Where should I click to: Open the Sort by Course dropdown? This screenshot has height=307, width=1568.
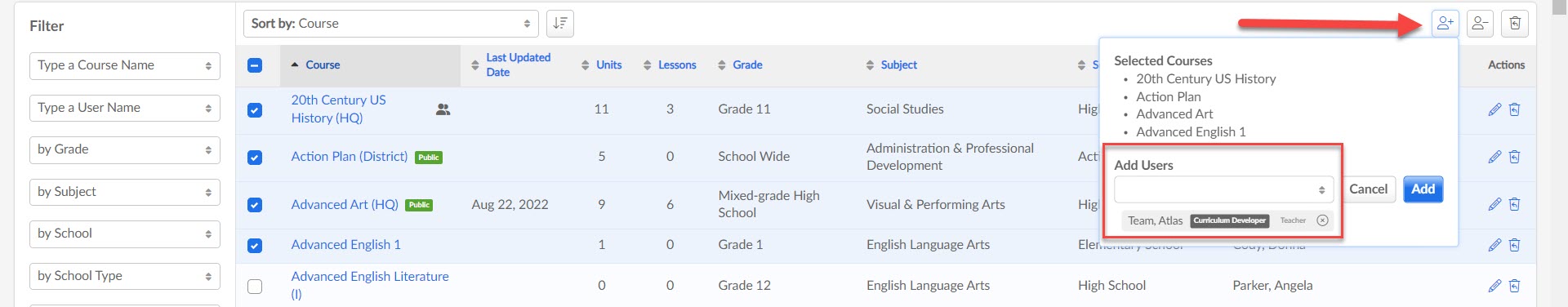pos(391,24)
